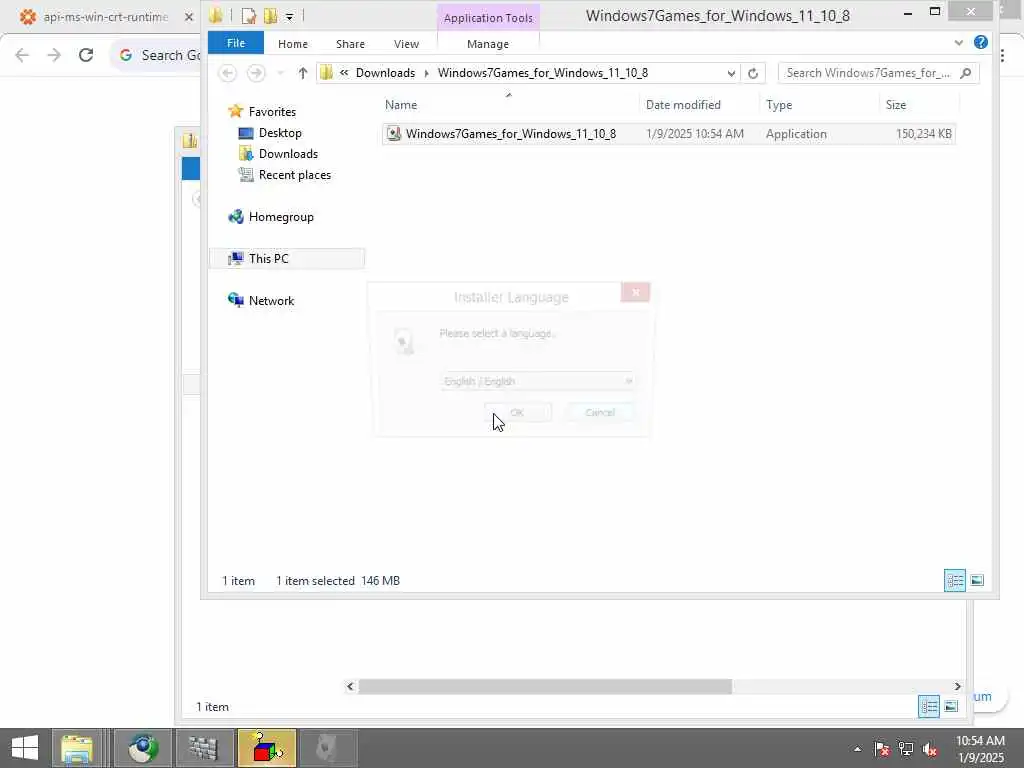Viewport: 1024px width, 768px height.
Task: Click the Chrome back arrow
Action: [x=22, y=55]
